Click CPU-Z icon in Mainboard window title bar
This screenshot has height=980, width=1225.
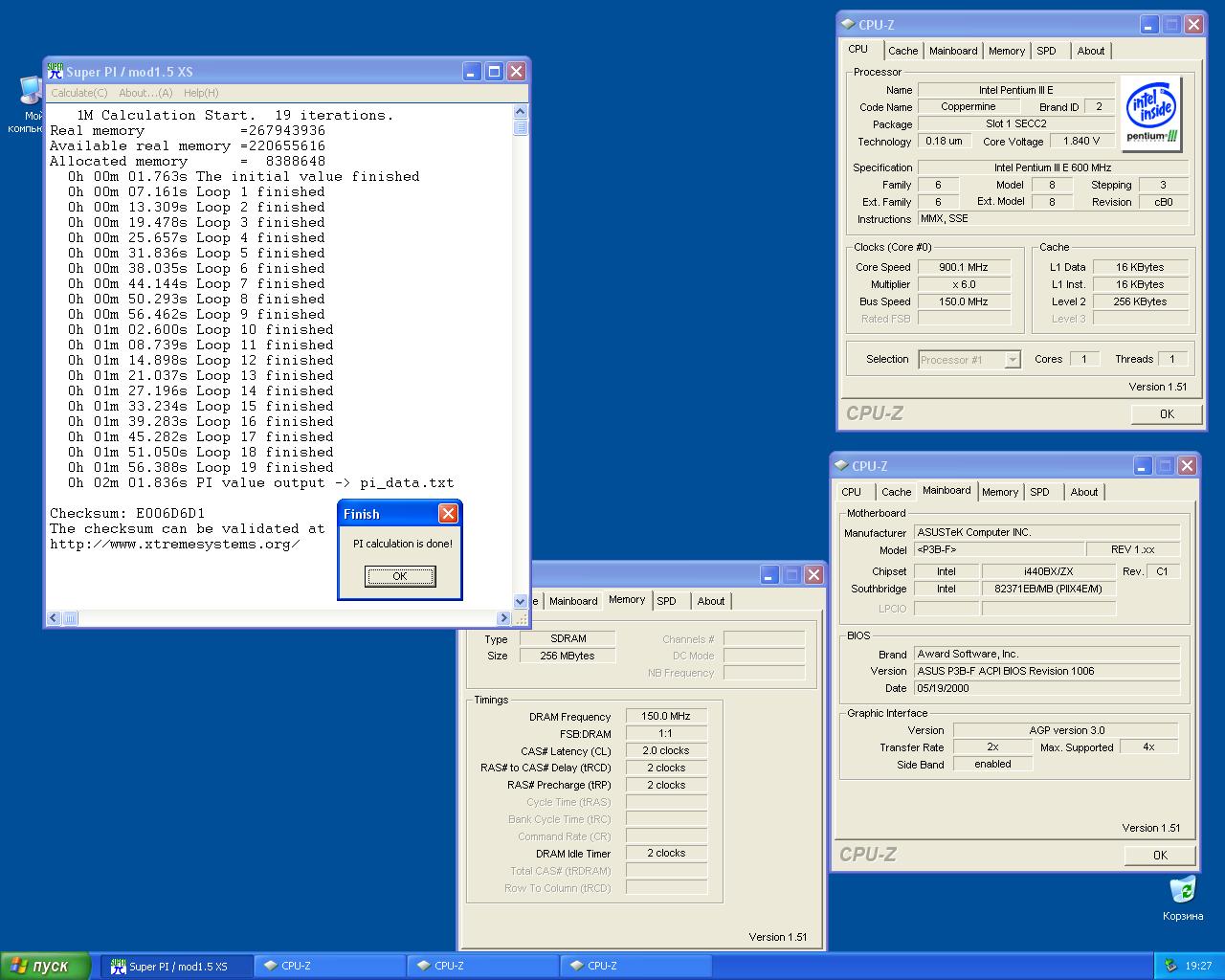841,466
